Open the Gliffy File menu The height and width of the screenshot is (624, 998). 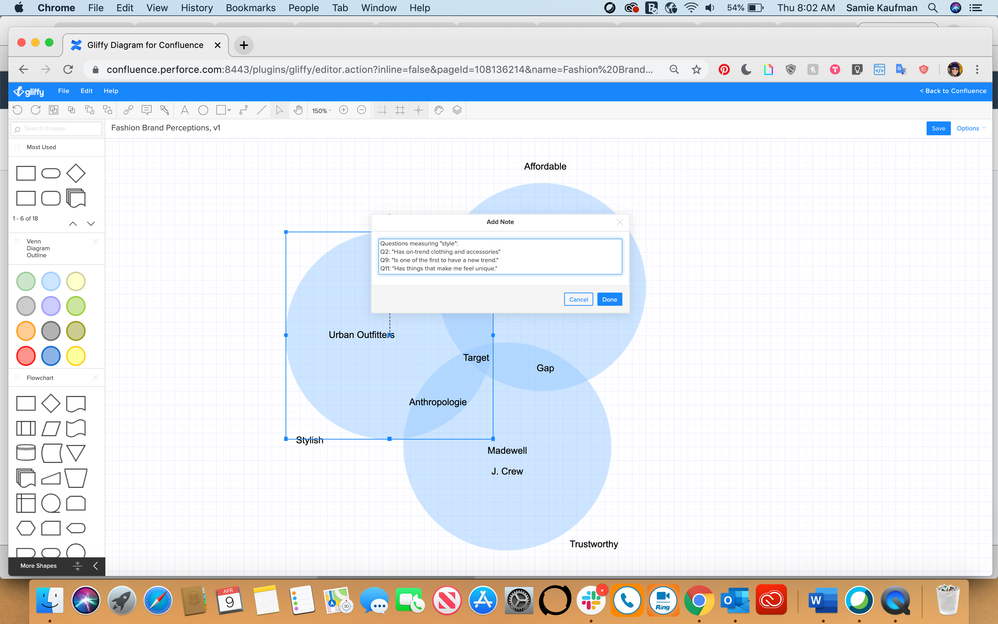tap(64, 91)
